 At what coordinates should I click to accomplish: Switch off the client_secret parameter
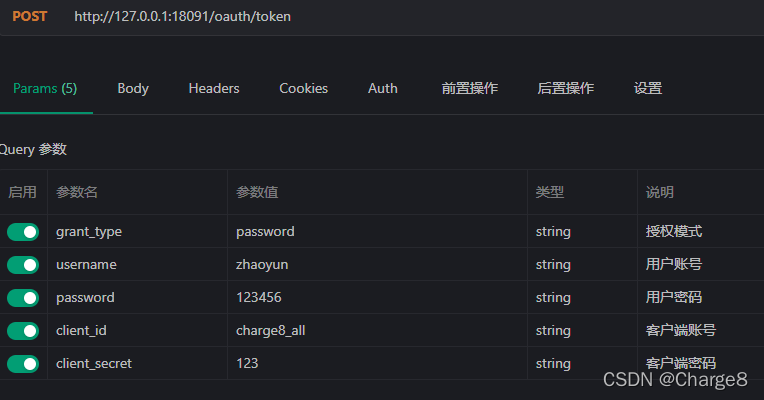click(x=23, y=364)
